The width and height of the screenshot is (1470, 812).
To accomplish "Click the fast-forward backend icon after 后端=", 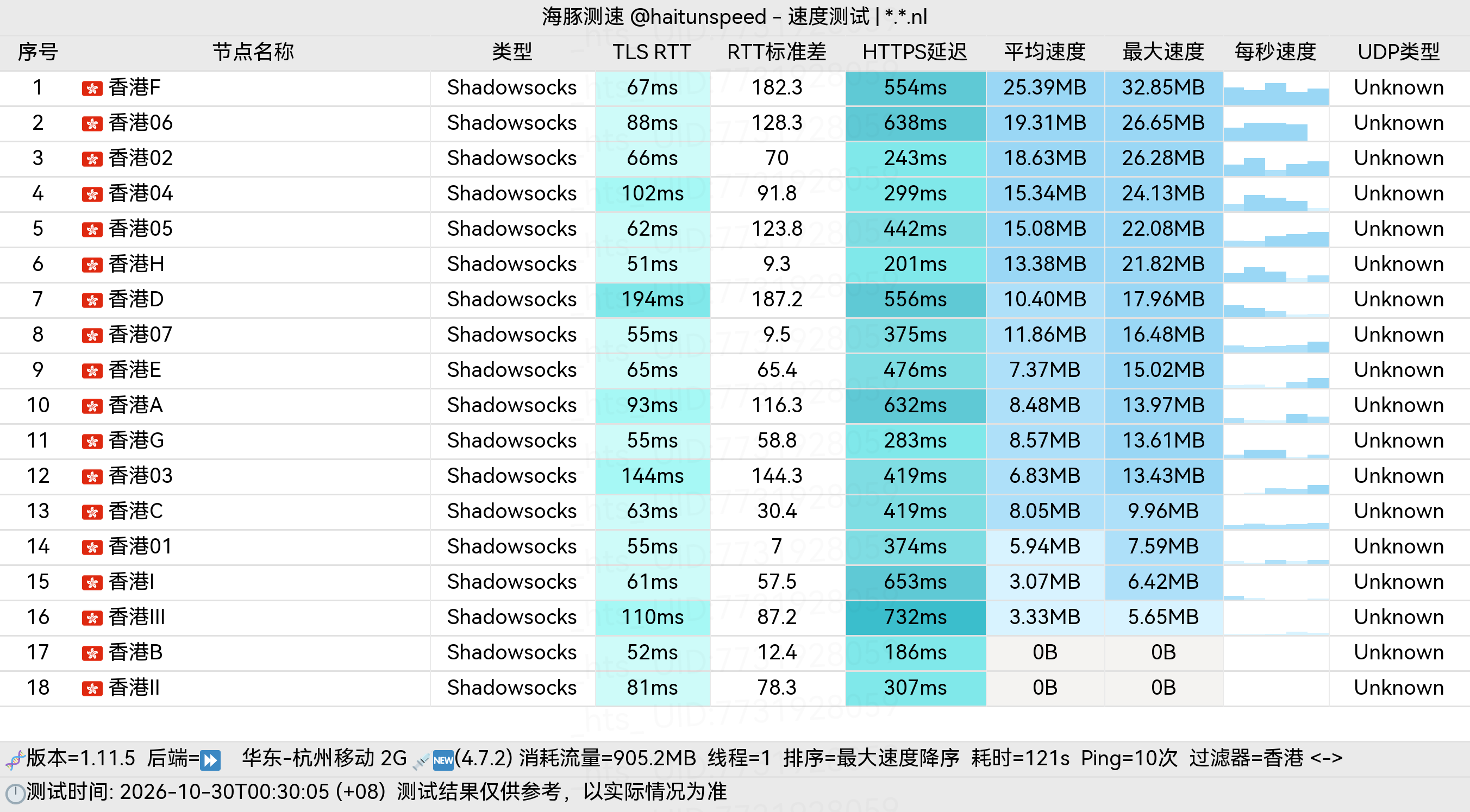I will tap(210, 760).
